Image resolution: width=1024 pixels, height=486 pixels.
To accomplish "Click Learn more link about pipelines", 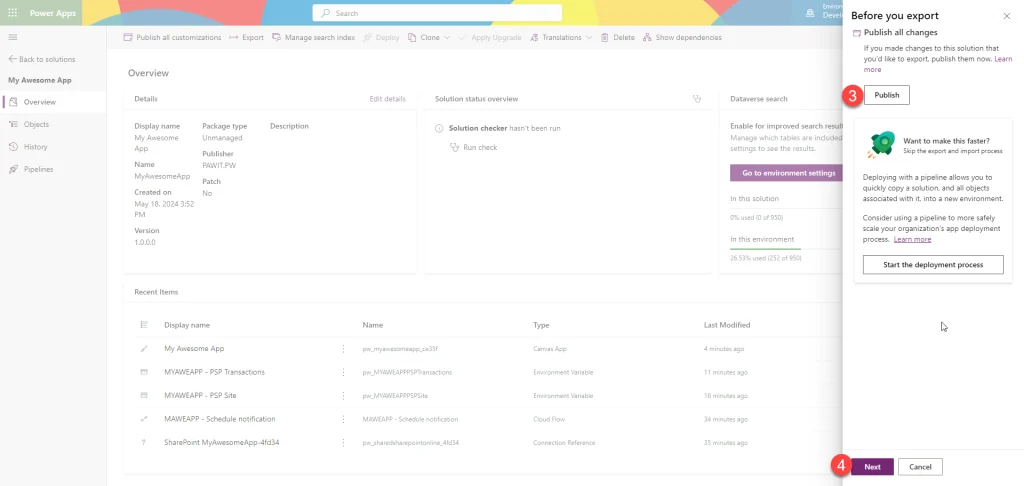I will pos(912,240).
